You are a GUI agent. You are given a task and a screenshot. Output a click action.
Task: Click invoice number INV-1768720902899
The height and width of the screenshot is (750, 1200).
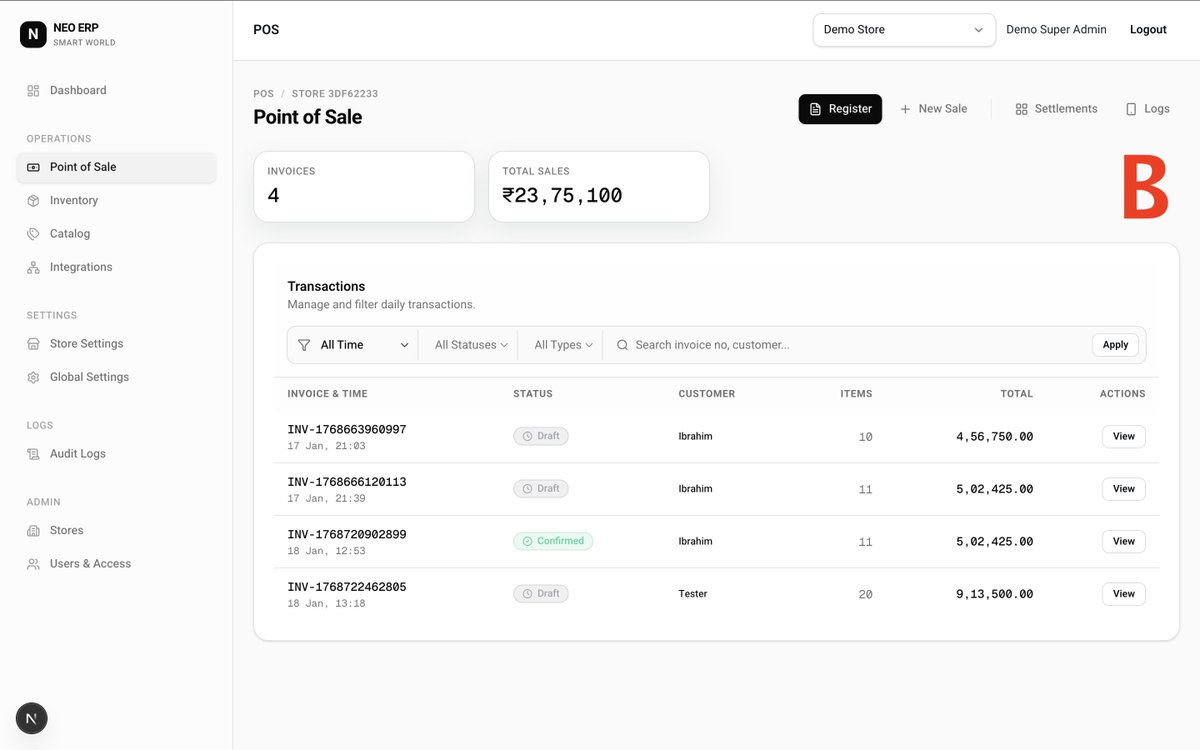pyautogui.click(x=347, y=535)
